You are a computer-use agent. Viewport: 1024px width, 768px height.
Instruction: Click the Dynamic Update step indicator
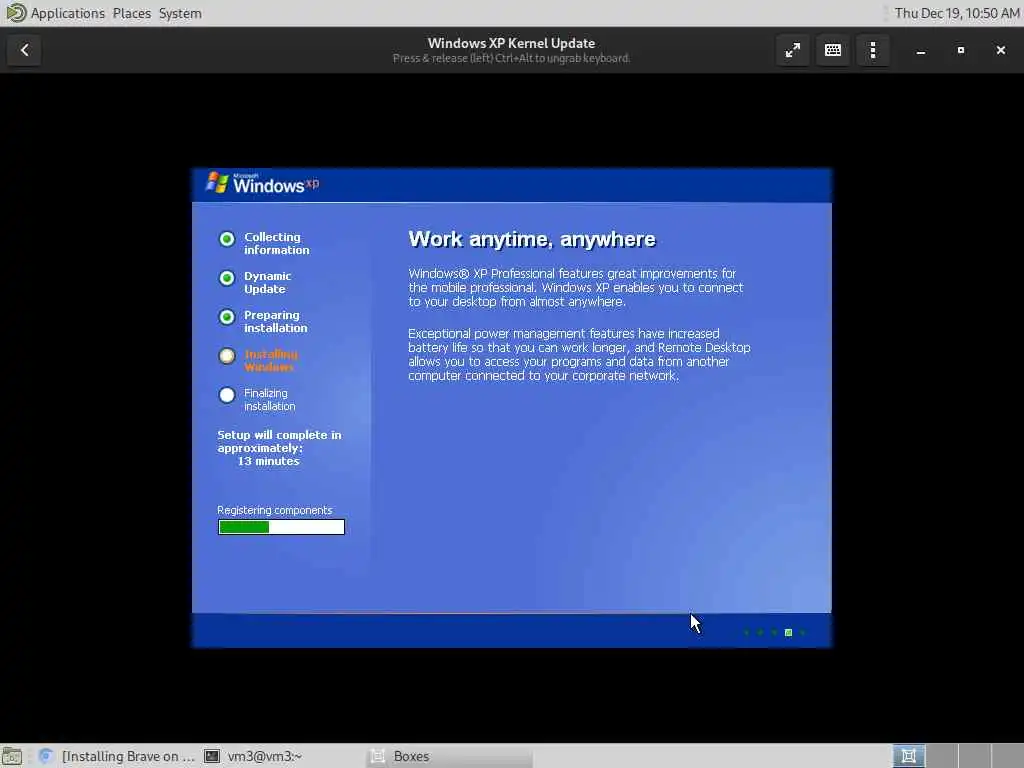227,278
